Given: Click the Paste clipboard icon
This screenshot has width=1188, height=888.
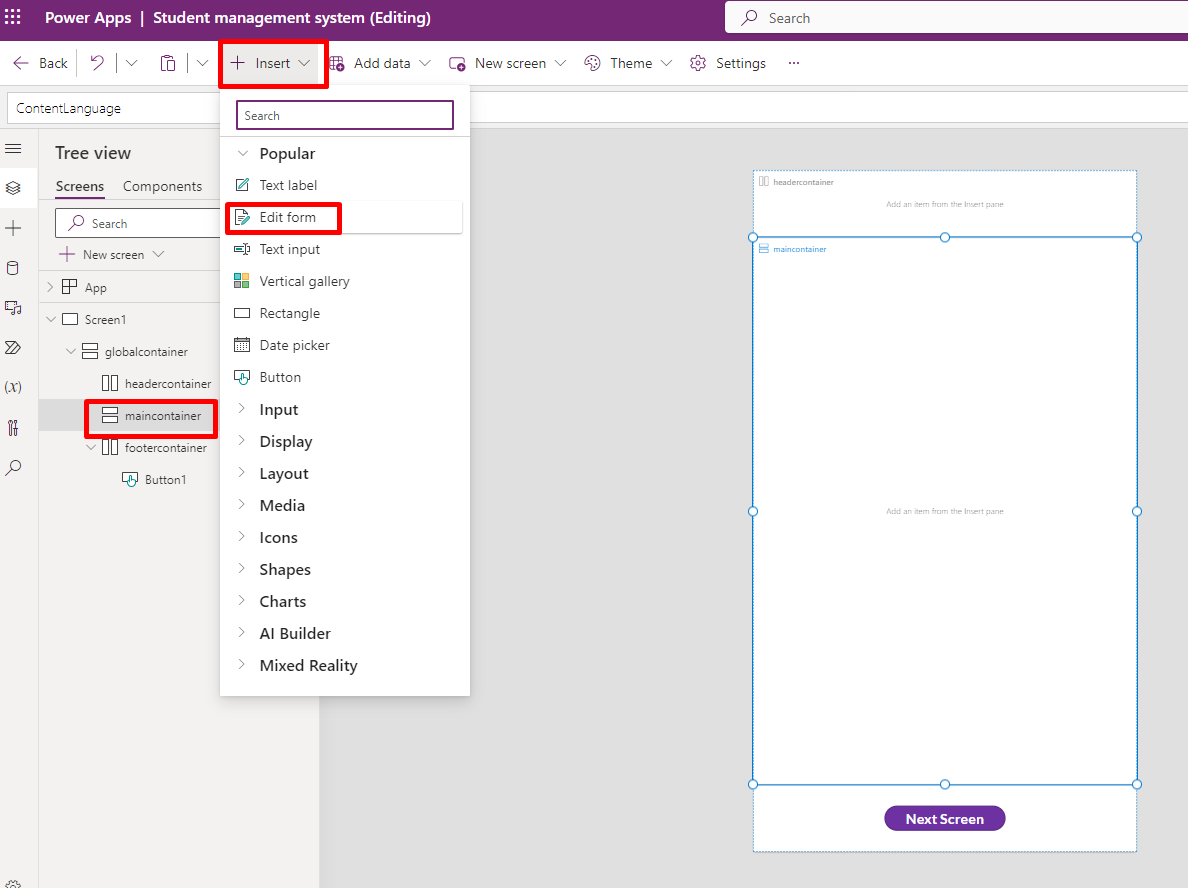Looking at the screenshot, I should point(167,63).
